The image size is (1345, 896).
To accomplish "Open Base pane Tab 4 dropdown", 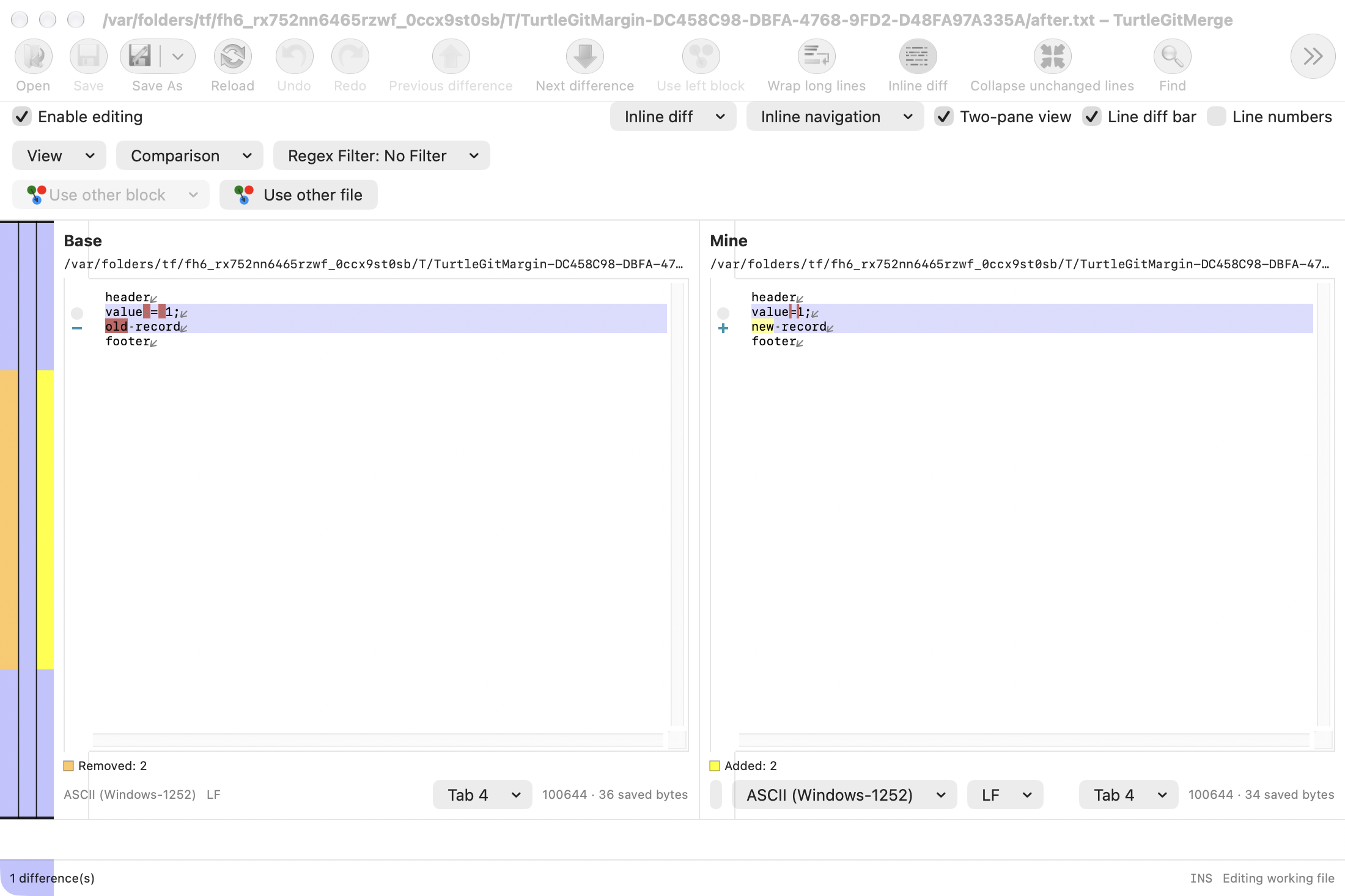I will point(482,795).
